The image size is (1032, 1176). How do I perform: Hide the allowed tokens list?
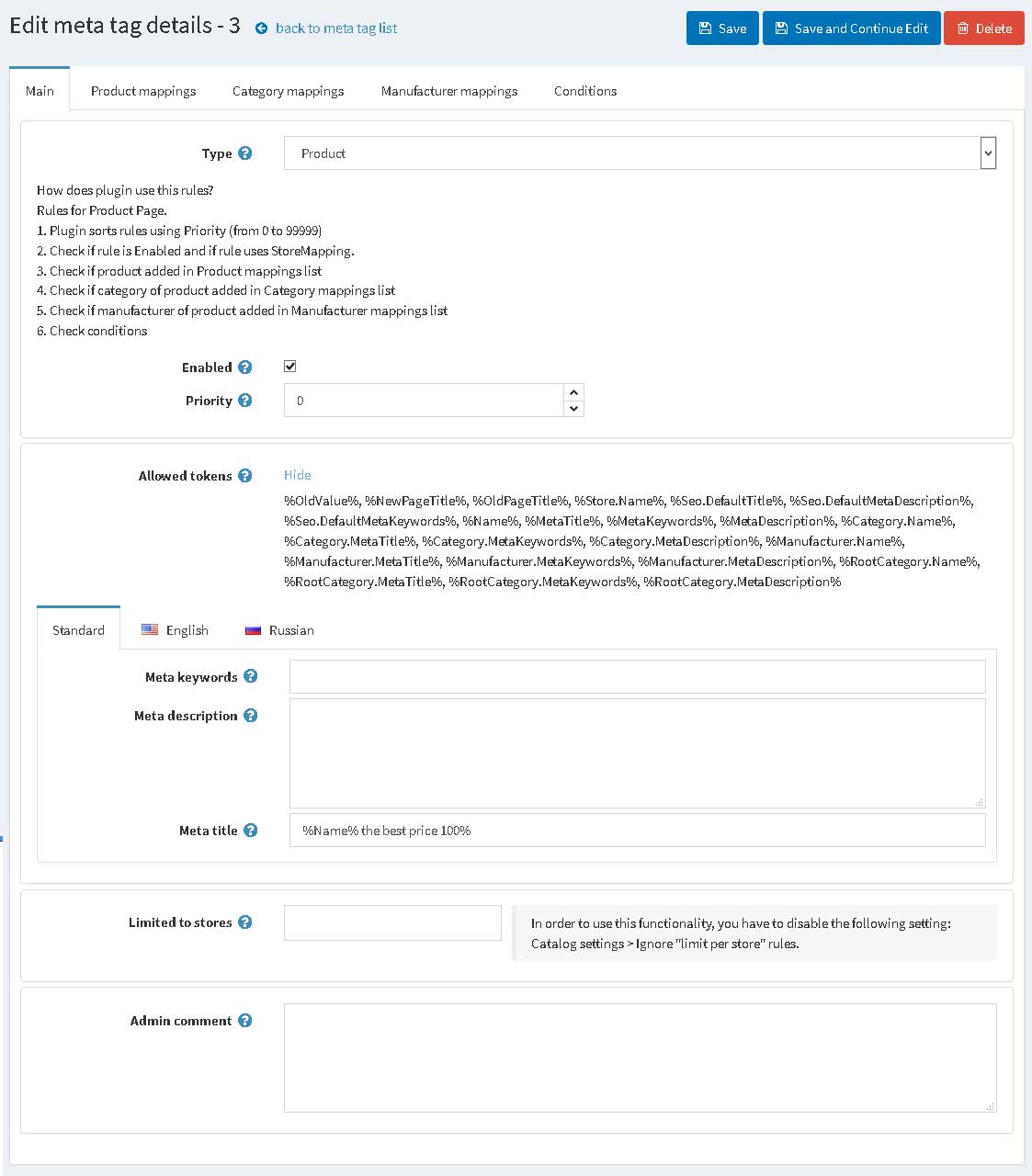click(x=297, y=475)
